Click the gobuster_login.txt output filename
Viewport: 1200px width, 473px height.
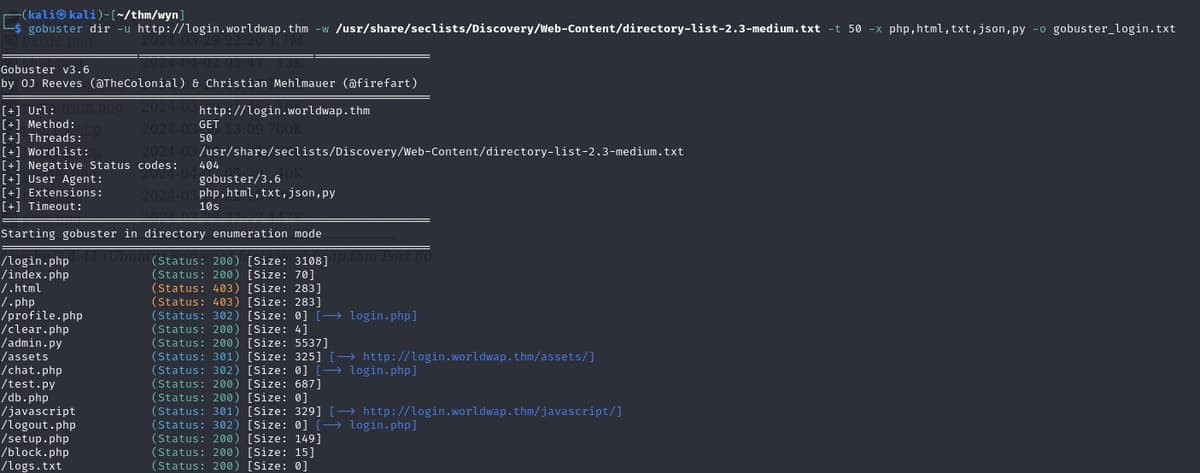click(x=1115, y=28)
